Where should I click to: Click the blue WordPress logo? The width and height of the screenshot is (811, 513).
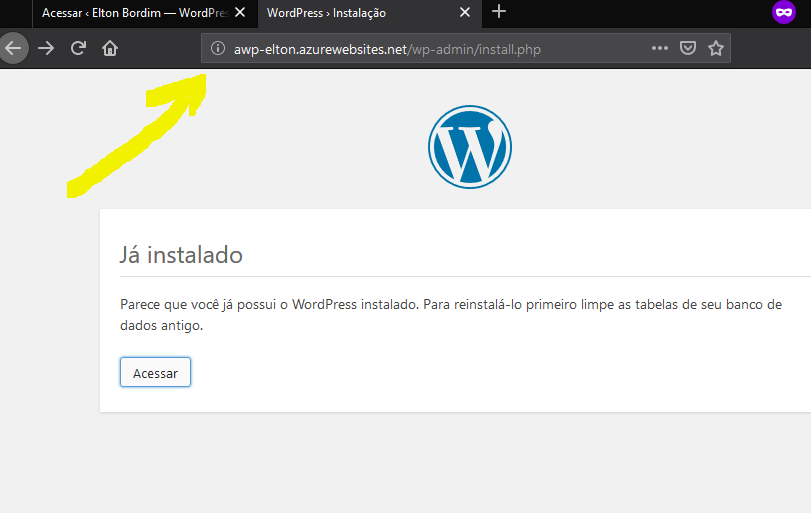[469, 147]
